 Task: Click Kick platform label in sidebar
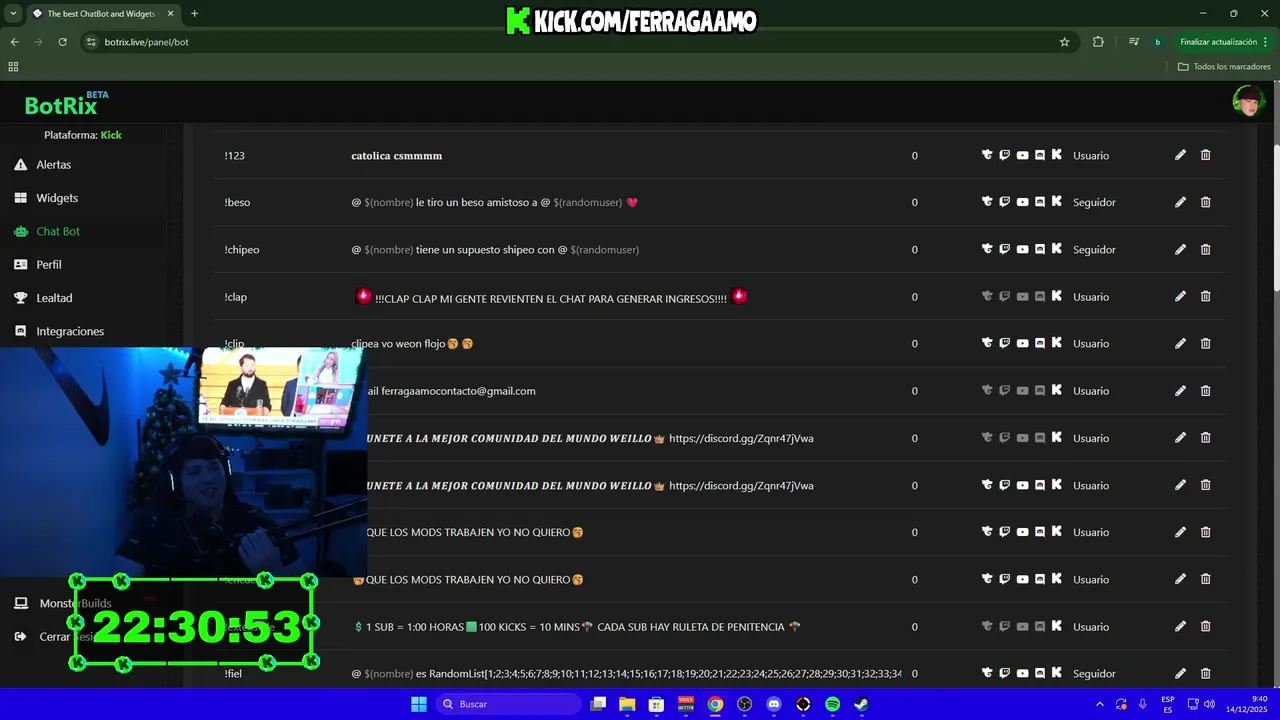tap(111, 135)
